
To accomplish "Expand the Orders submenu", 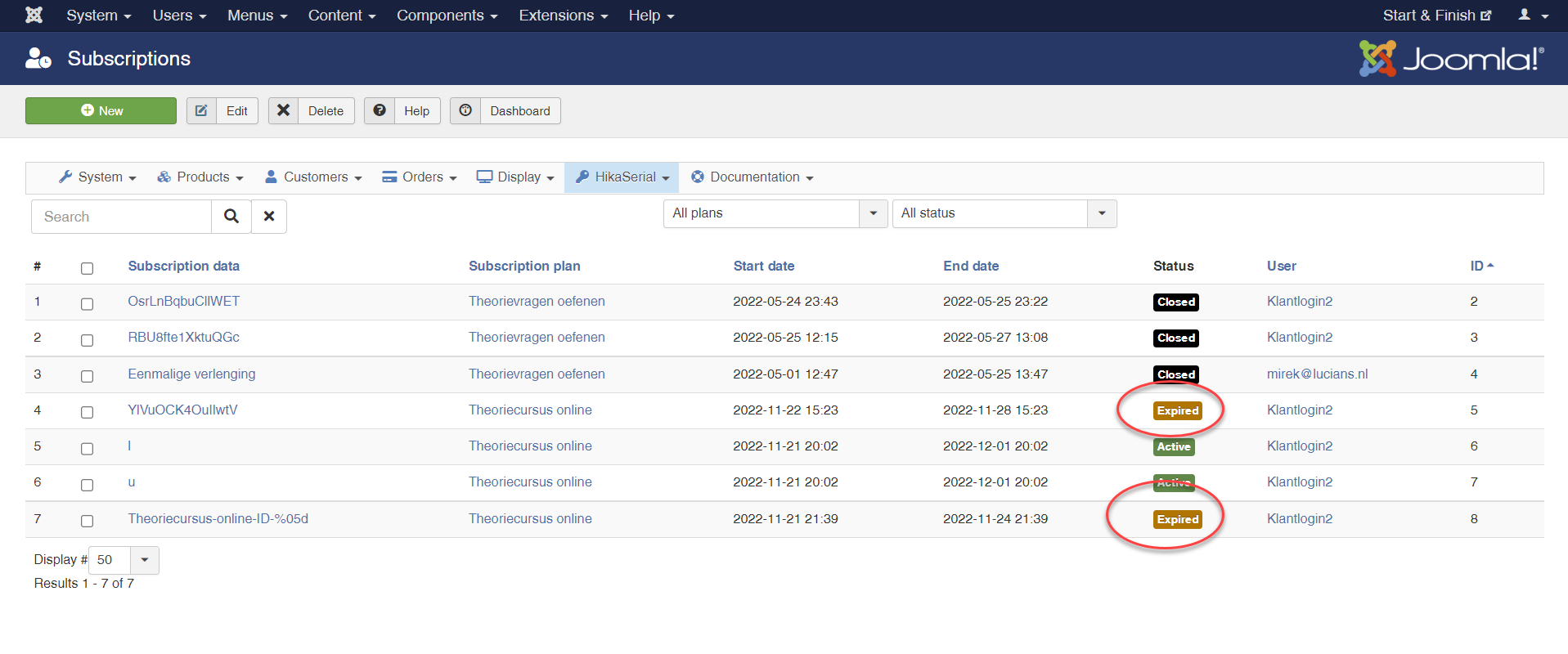I will tap(420, 177).
